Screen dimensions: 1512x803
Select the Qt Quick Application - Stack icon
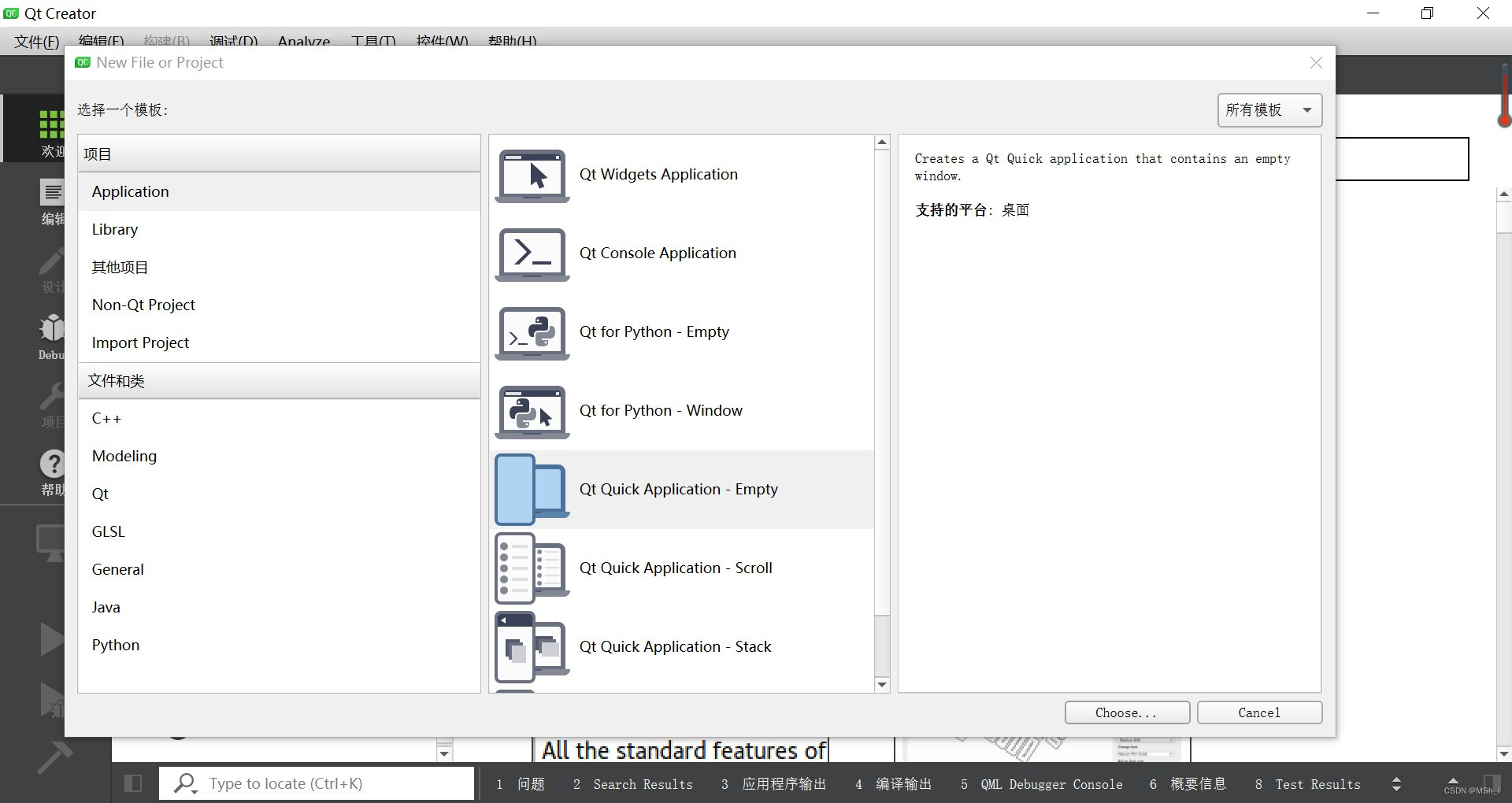[x=532, y=647]
